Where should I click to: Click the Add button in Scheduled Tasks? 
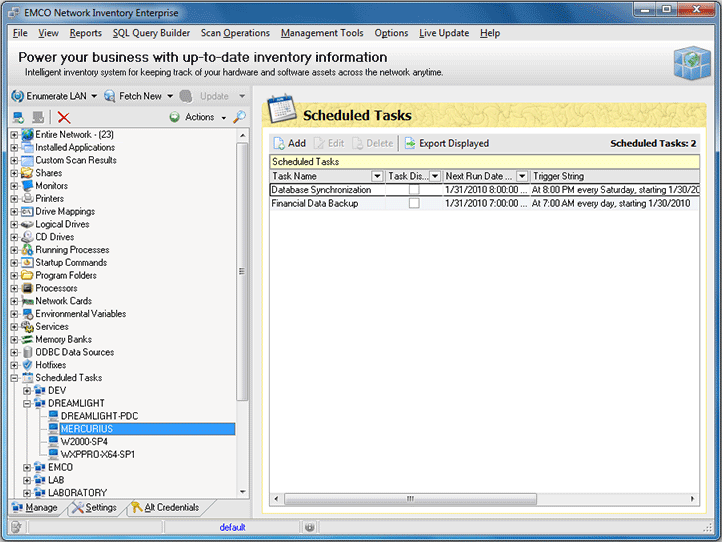[x=289, y=143]
